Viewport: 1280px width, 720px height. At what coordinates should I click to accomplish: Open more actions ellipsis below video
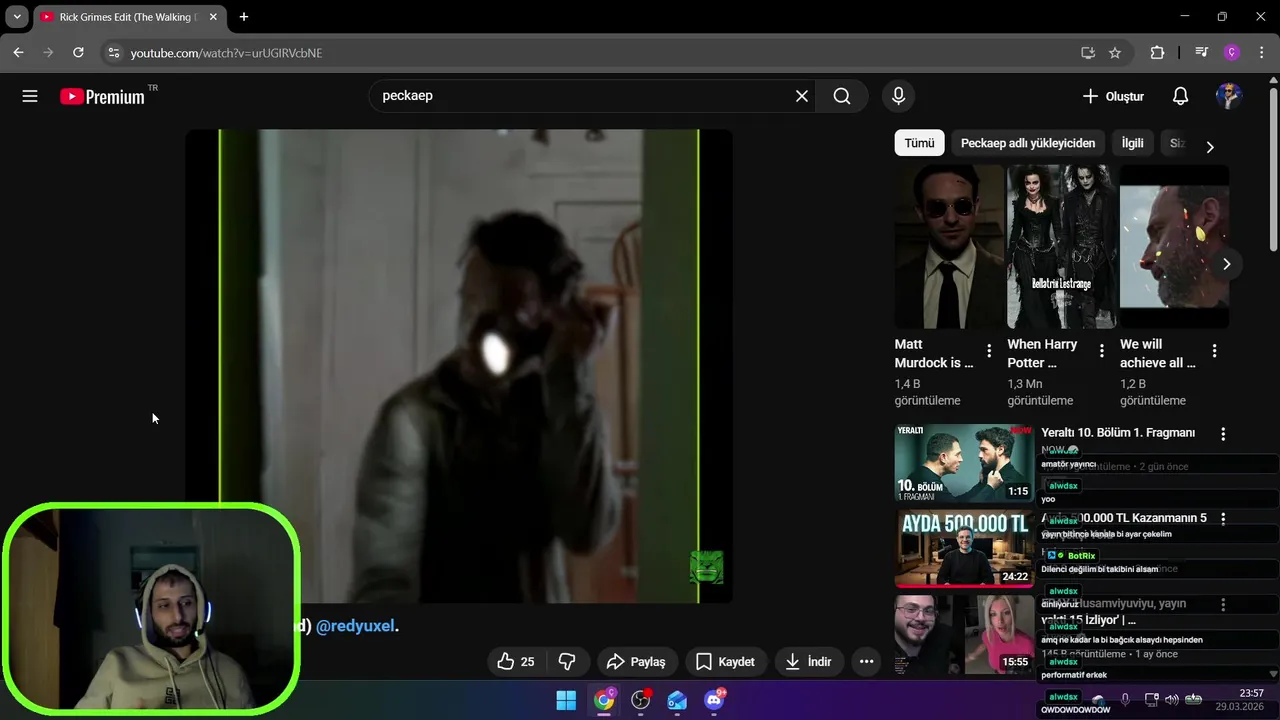point(866,661)
